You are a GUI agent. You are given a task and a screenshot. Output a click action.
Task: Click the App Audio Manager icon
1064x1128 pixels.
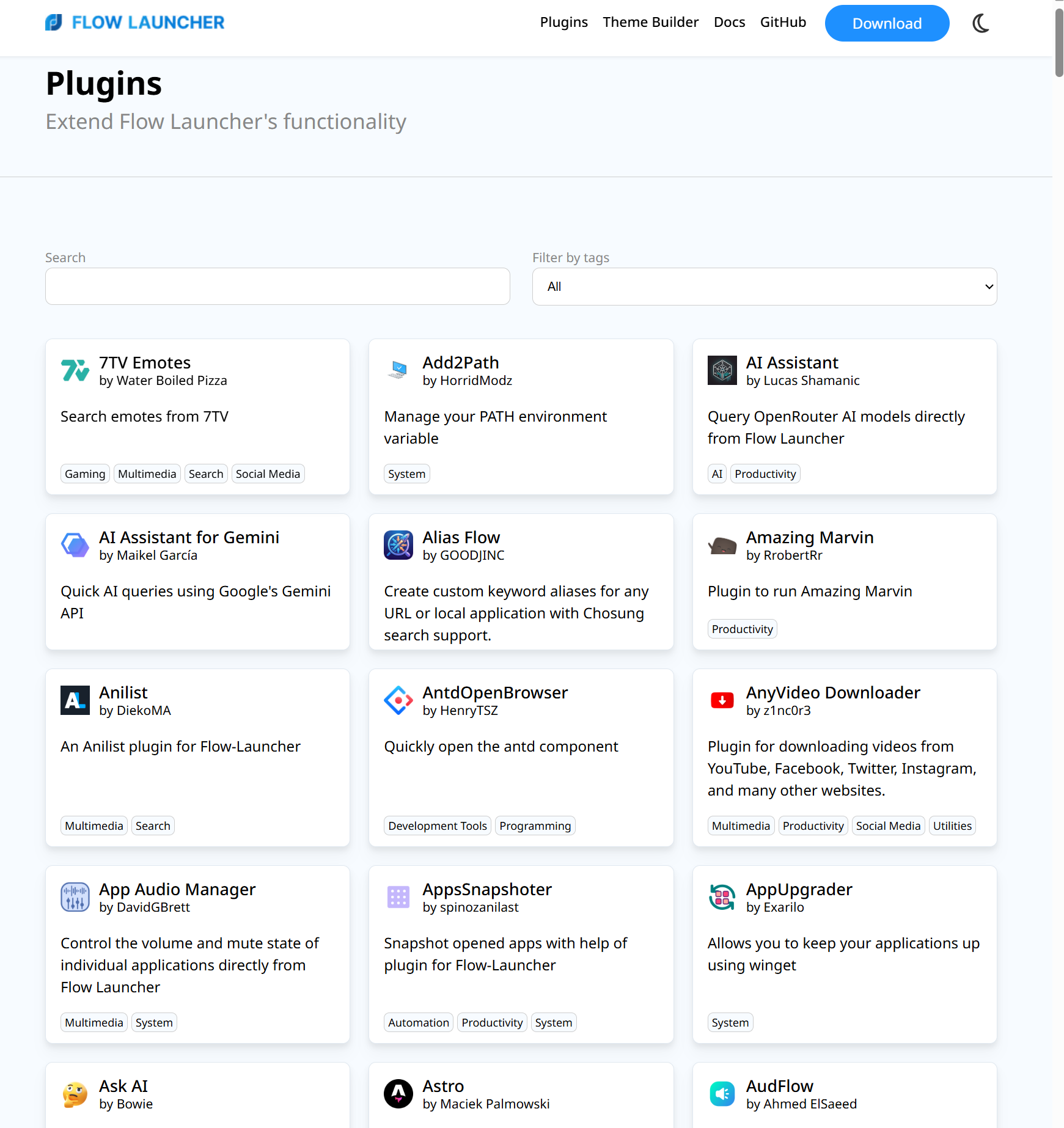click(75, 897)
